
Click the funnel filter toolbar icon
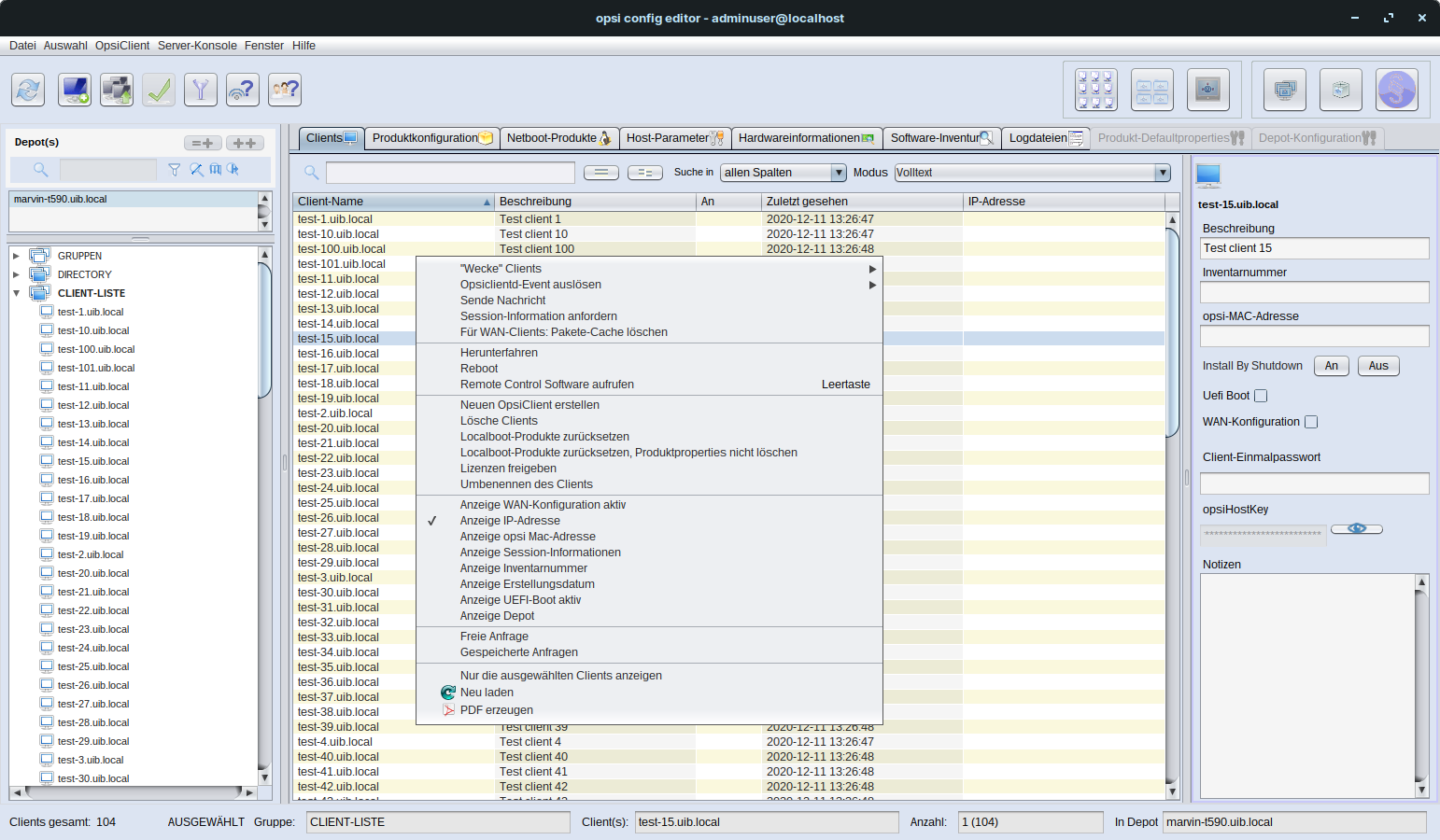[201, 90]
